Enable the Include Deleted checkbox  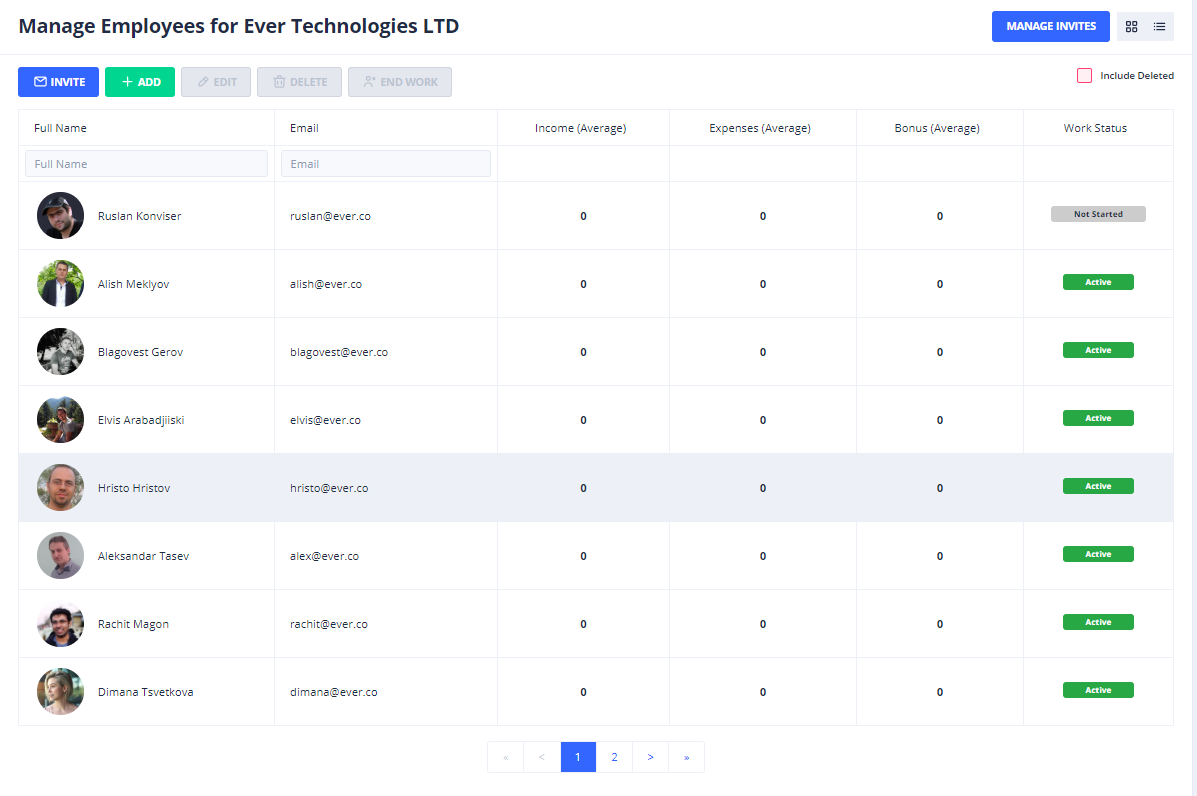[1084, 76]
